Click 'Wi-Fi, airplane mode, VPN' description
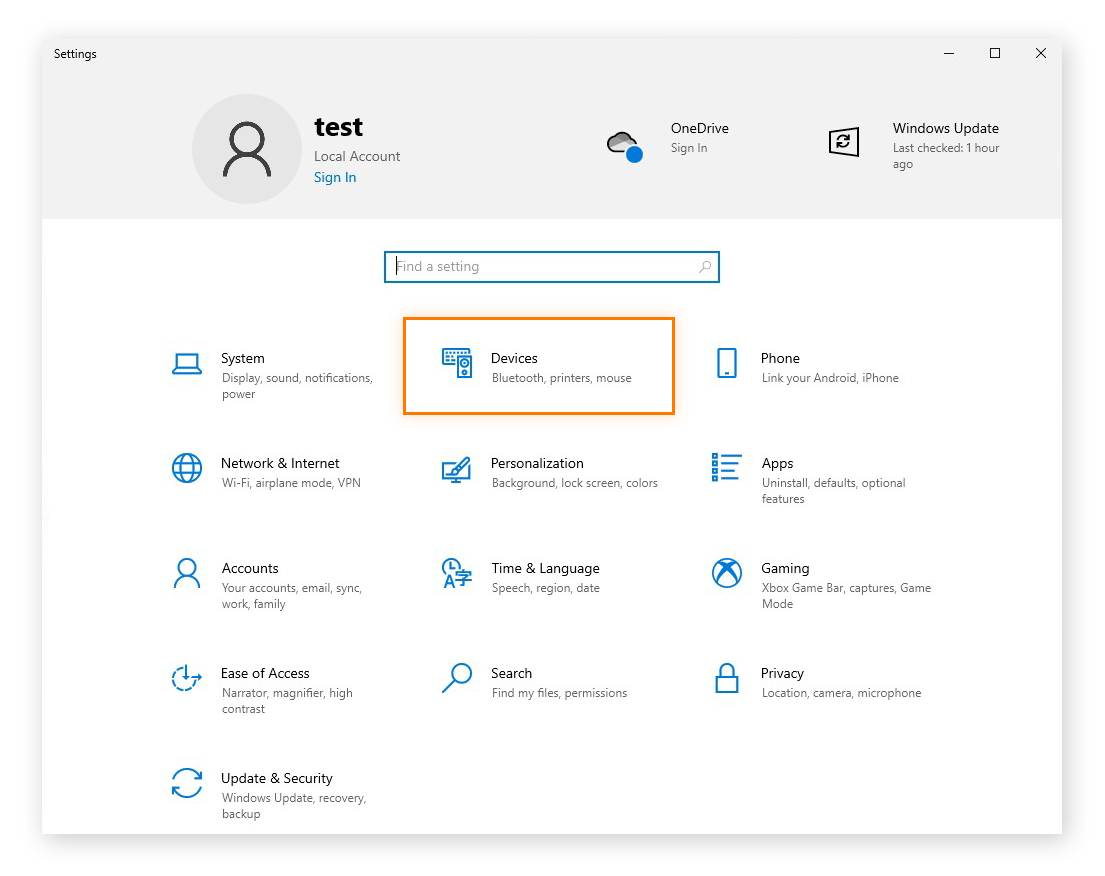Screen dimensions: 1105x876 (291, 483)
